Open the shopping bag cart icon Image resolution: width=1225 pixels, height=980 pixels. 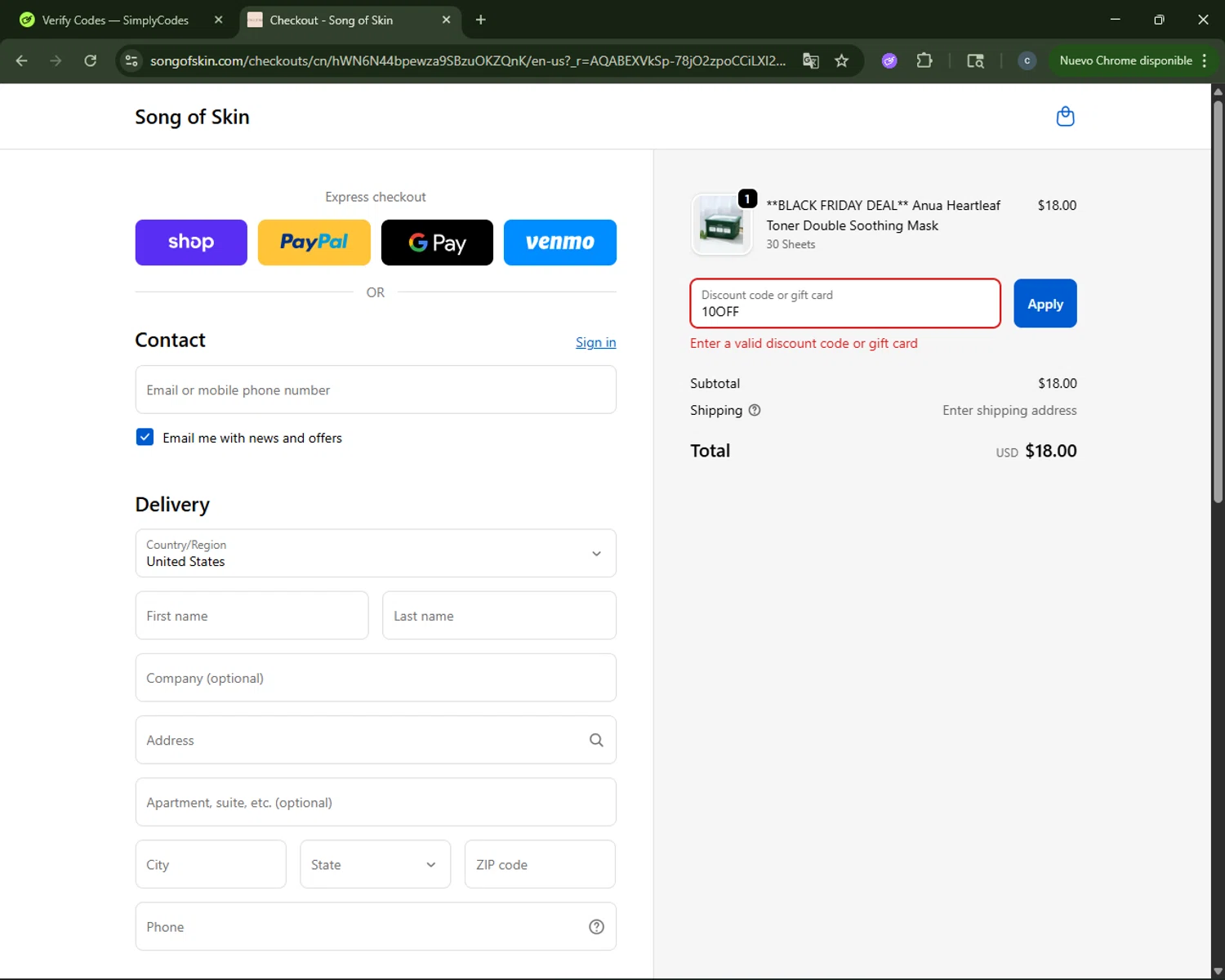(1065, 117)
